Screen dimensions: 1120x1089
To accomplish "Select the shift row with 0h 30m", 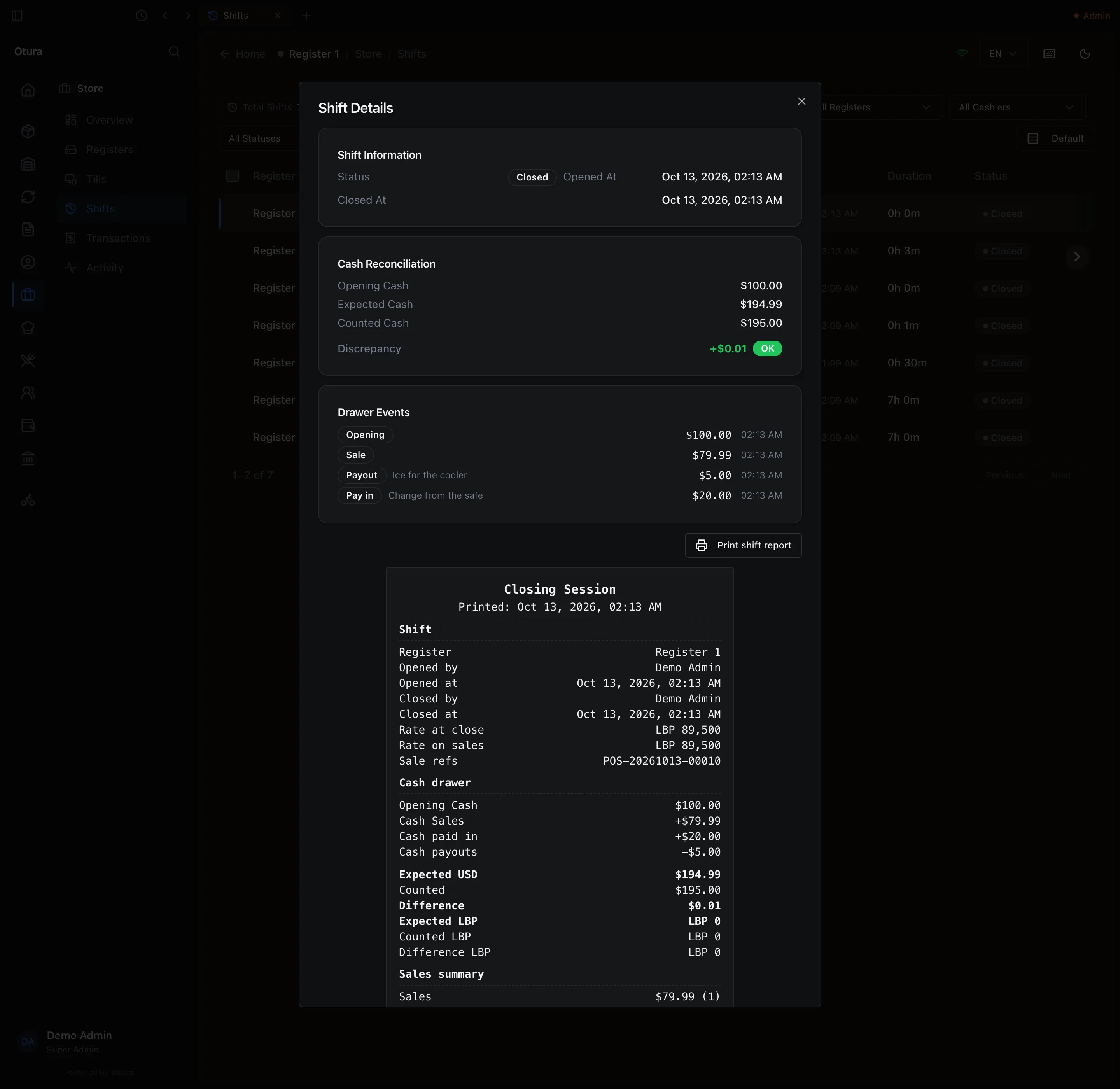I will coord(656,362).
